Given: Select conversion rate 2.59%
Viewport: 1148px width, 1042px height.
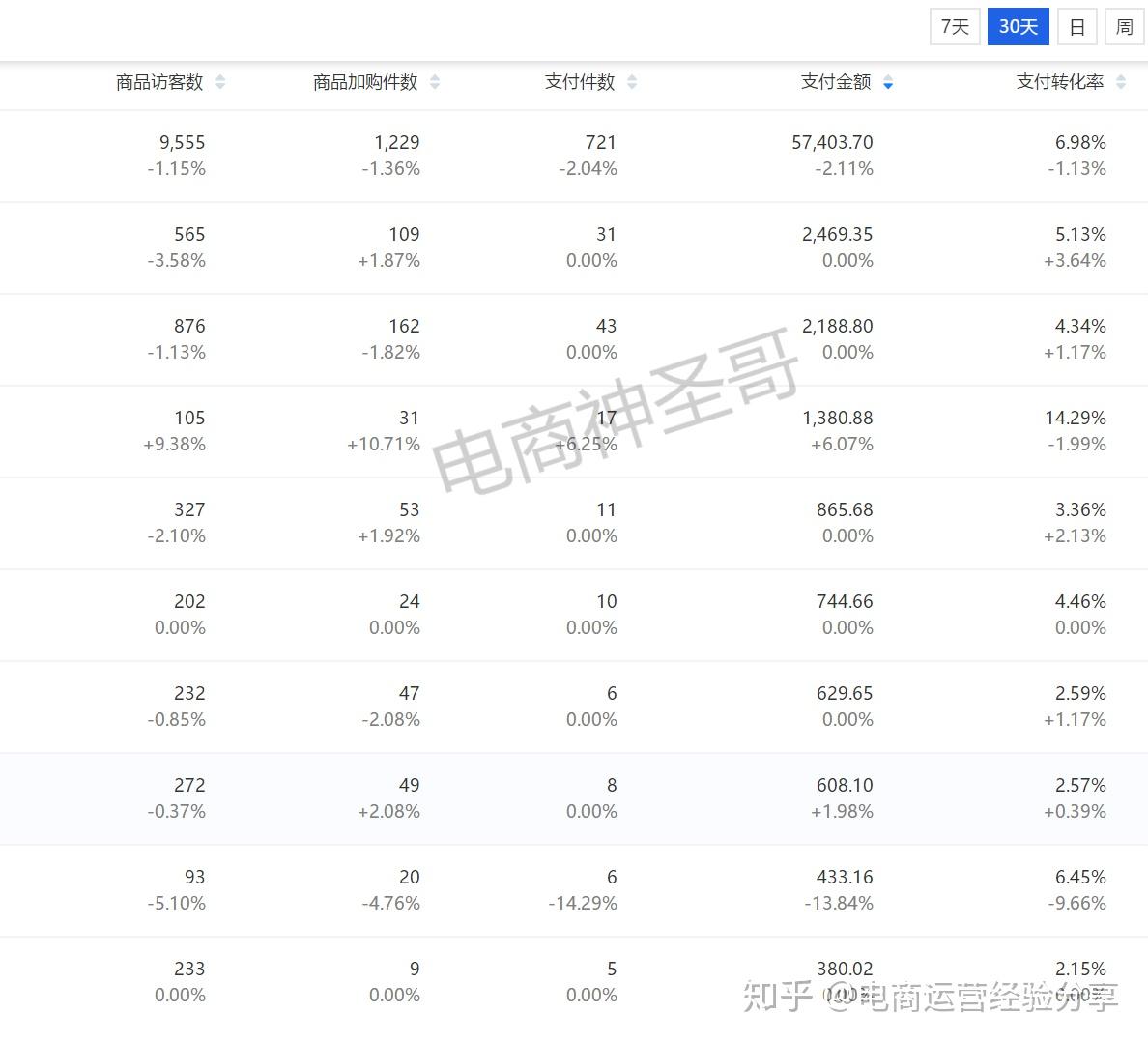Looking at the screenshot, I should tap(1080, 693).
